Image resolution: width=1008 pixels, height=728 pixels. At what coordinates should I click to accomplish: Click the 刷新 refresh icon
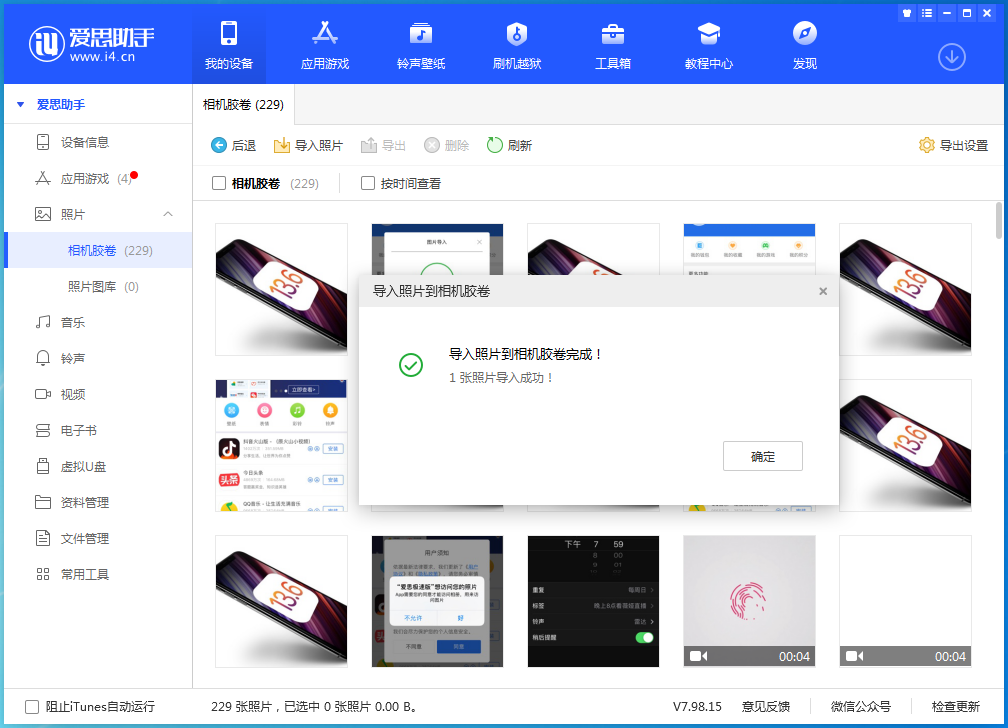(495, 146)
